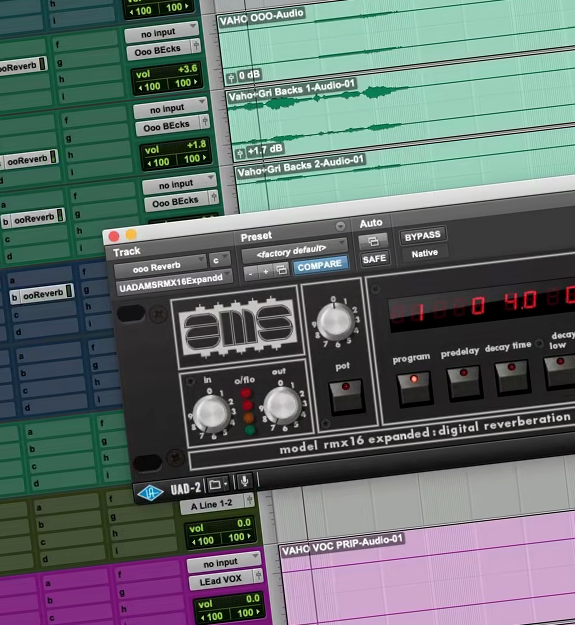Click the +1.7 dB clip gain value

pos(265,150)
